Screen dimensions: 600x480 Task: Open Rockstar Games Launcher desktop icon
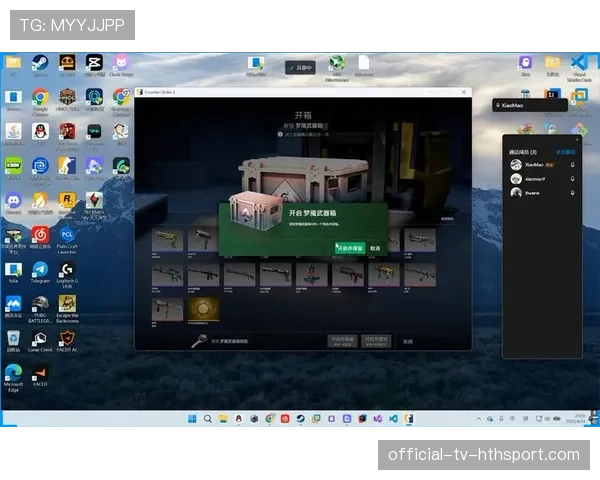[x=67, y=201]
